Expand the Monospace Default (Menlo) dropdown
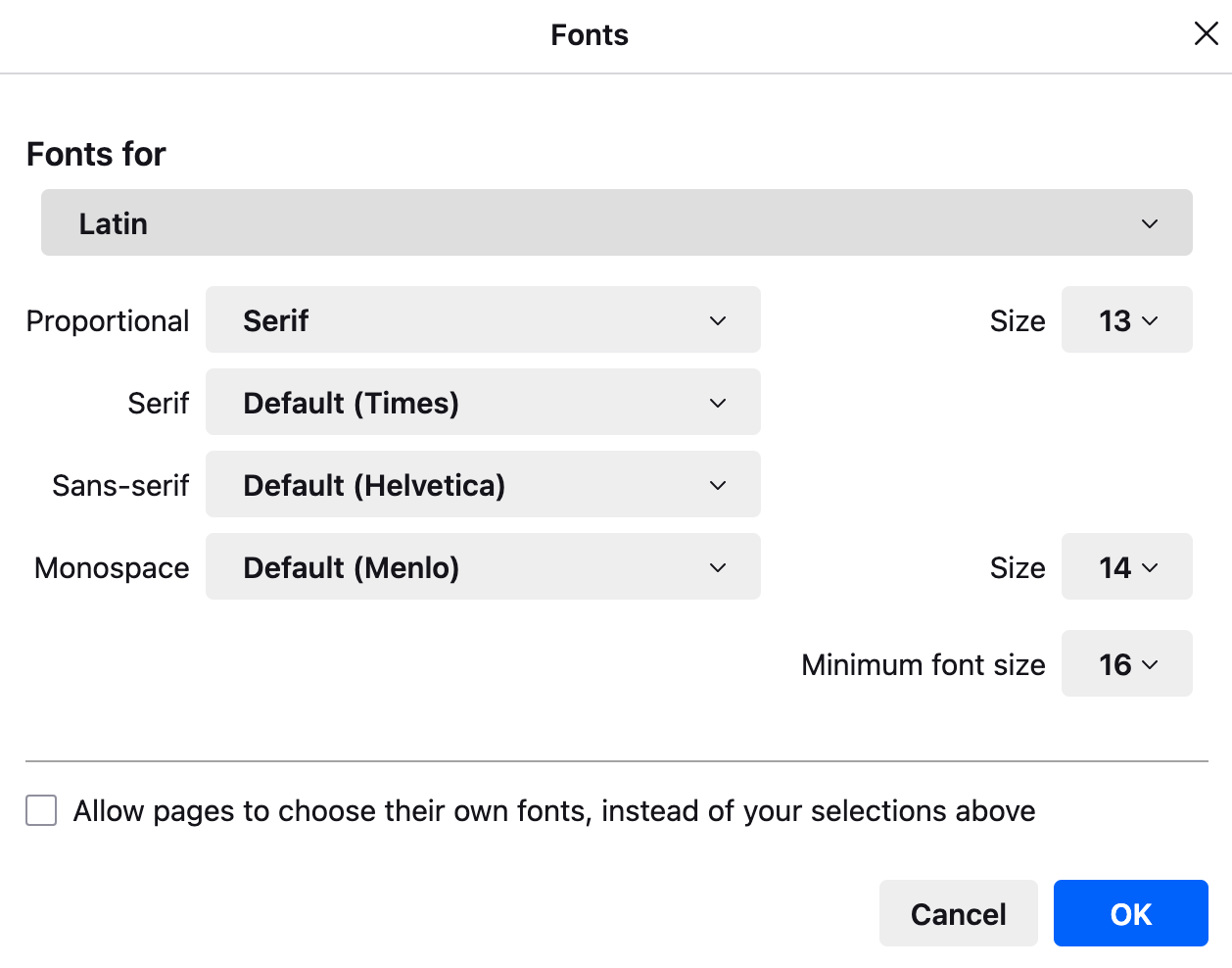 click(x=482, y=567)
